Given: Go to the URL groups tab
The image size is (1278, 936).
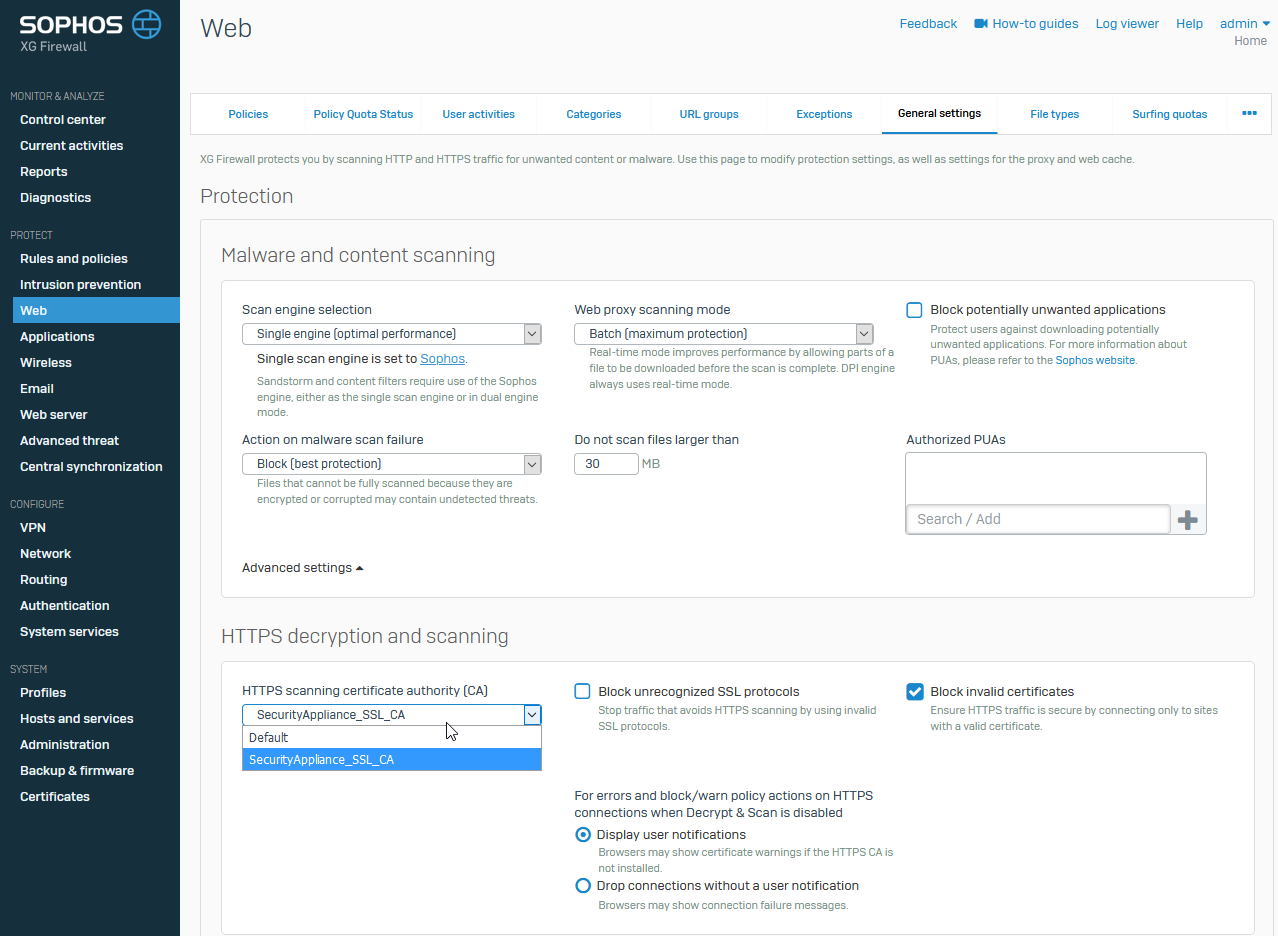Looking at the screenshot, I should [708, 114].
